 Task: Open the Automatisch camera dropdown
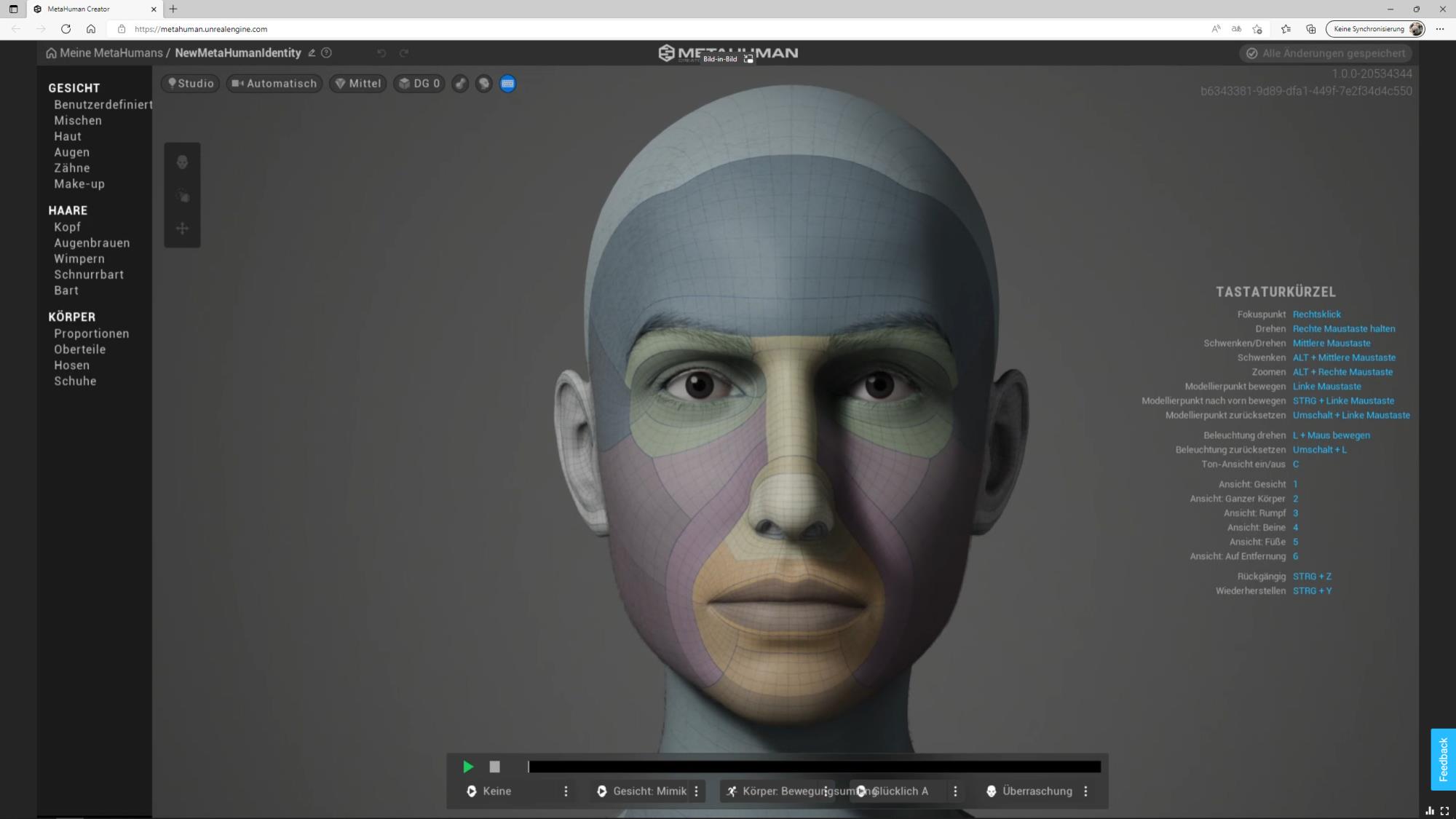tap(274, 84)
